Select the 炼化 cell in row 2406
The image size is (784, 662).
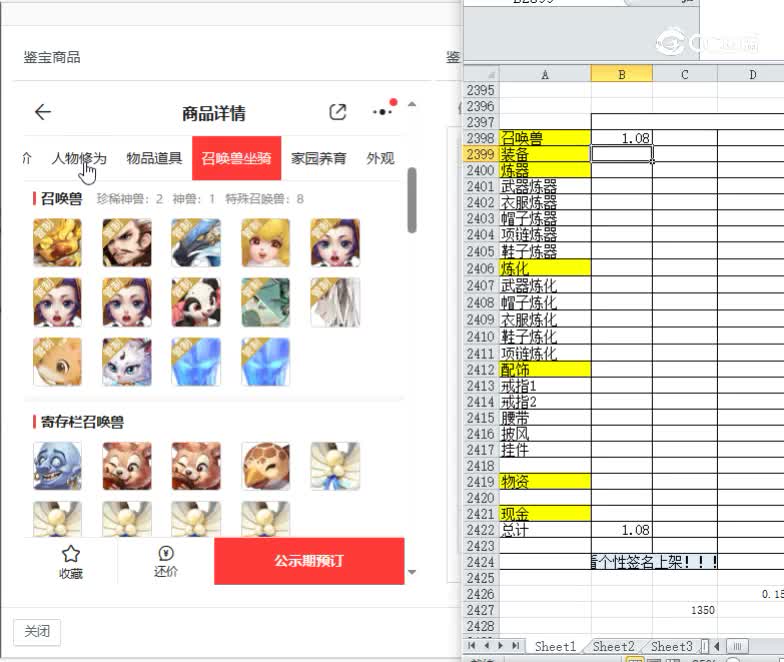click(x=545, y=268)
